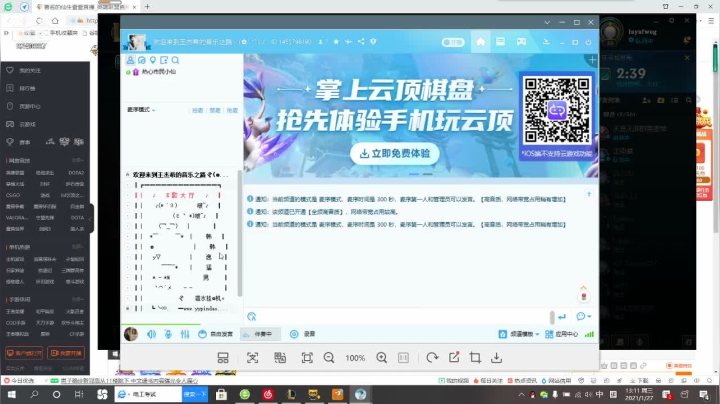Select the edit note tab icon

pos(164,60)
